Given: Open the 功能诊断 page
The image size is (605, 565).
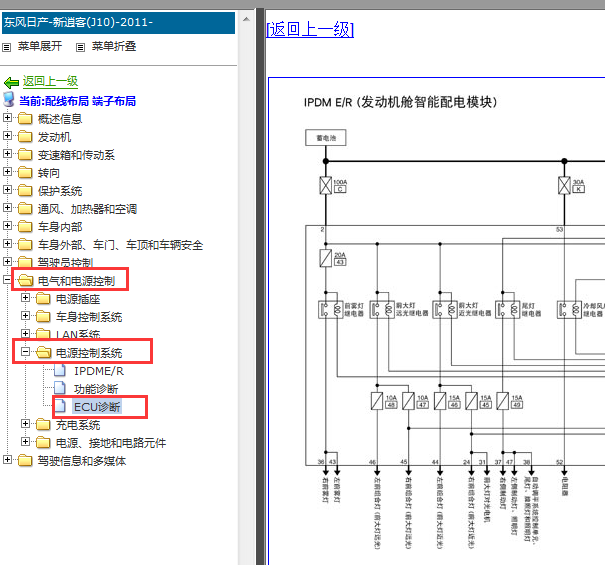Looking at the screenshot, I should pyautogui.click(x=96, y=389).
